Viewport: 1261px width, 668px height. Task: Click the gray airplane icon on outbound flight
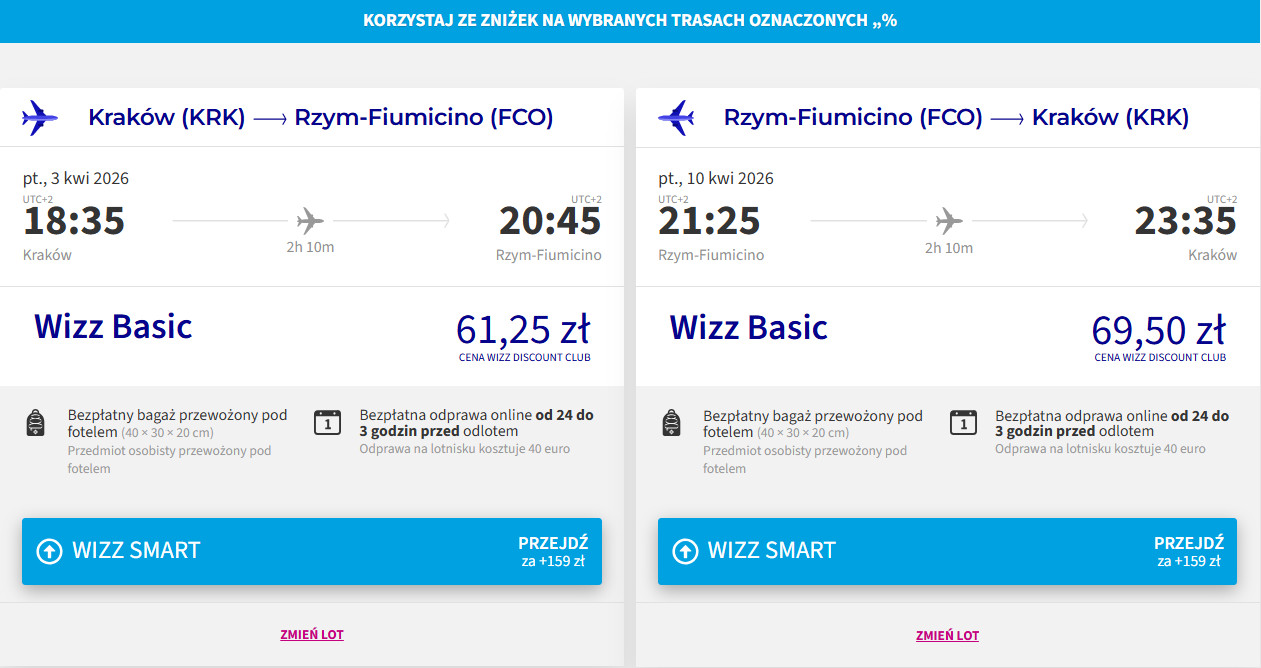point(311,220)
